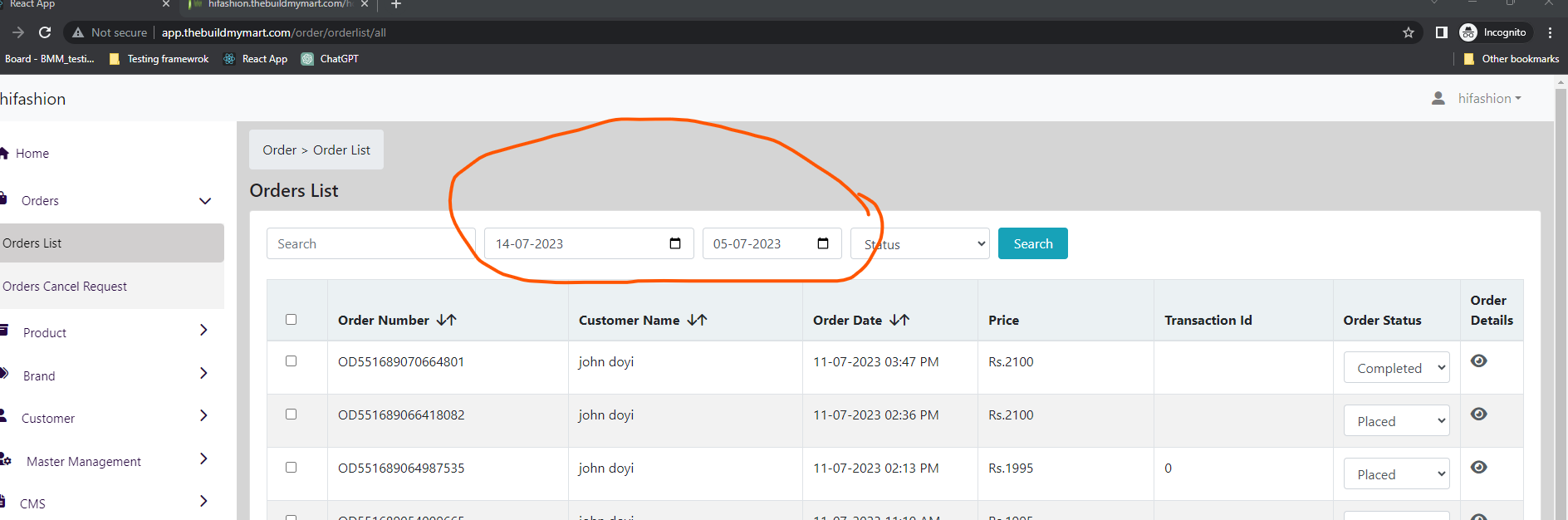Viewport: 1568px width, 520px height.
Task: Click the page vertical scrollbar
Action: [x=1561, y=299]
